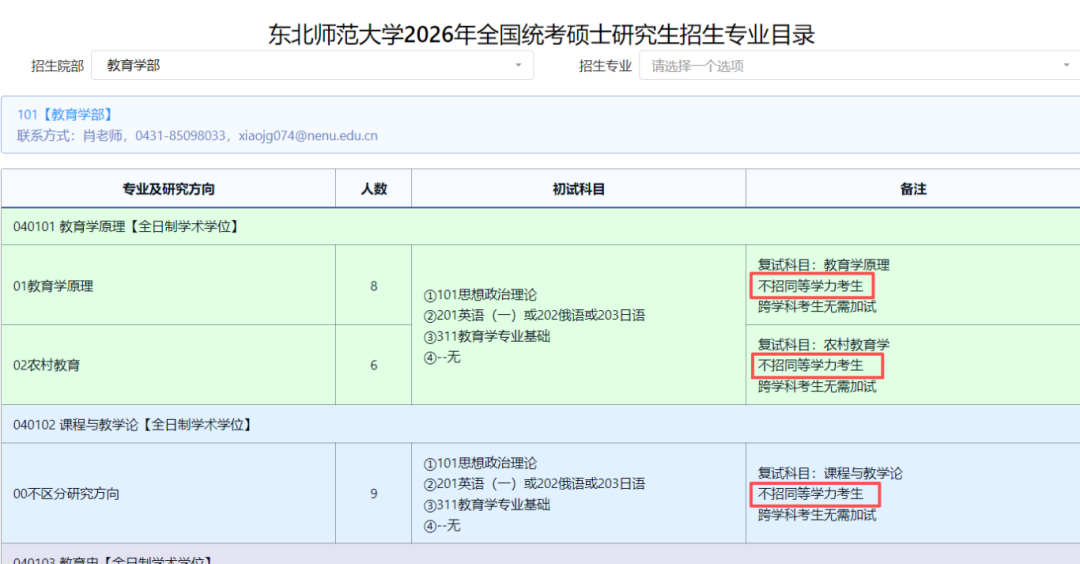
Task: Click the enrollment count 9 cell
Action: click(x=373, y=494)
